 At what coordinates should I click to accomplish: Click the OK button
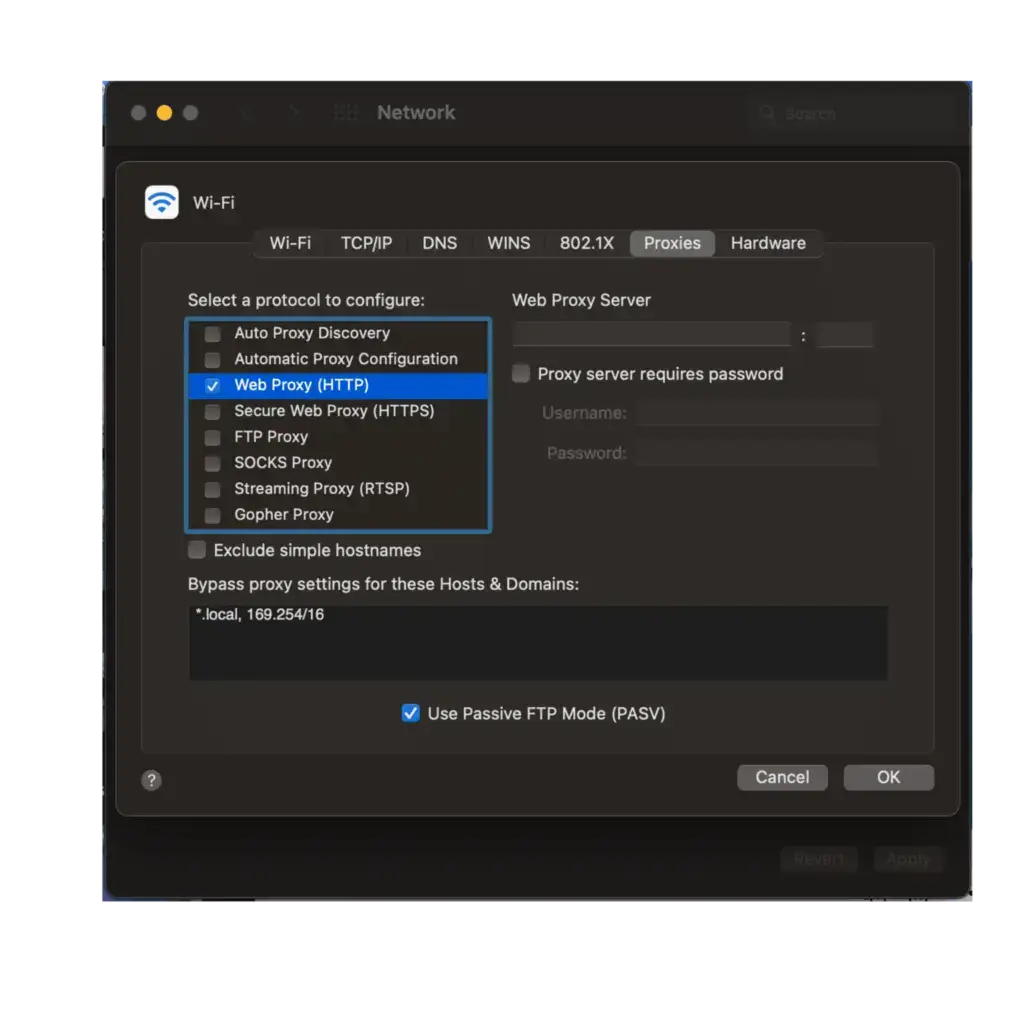tap(888, 777)
